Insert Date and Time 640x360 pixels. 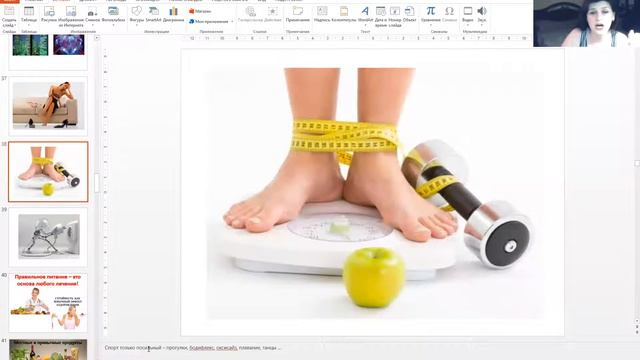pos(380,16)
